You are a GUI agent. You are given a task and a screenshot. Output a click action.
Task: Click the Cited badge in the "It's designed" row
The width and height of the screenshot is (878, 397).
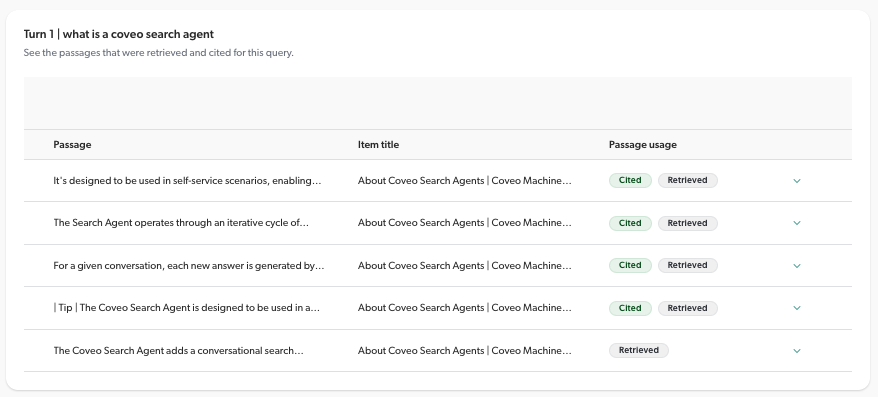click(630, 180)
